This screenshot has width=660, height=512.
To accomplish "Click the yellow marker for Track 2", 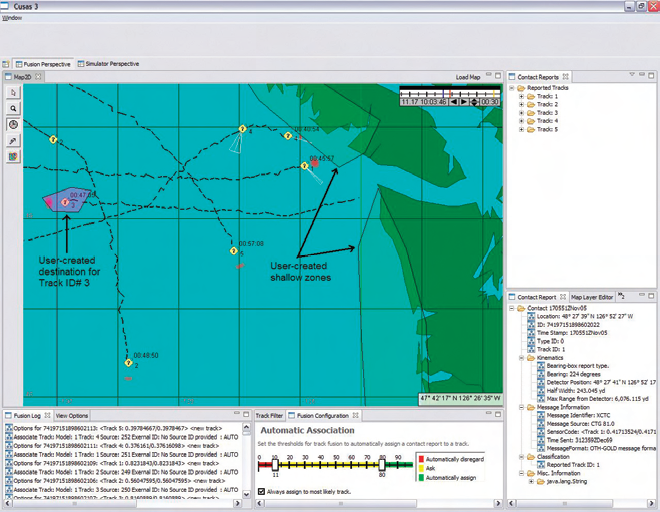I will 129,363.
